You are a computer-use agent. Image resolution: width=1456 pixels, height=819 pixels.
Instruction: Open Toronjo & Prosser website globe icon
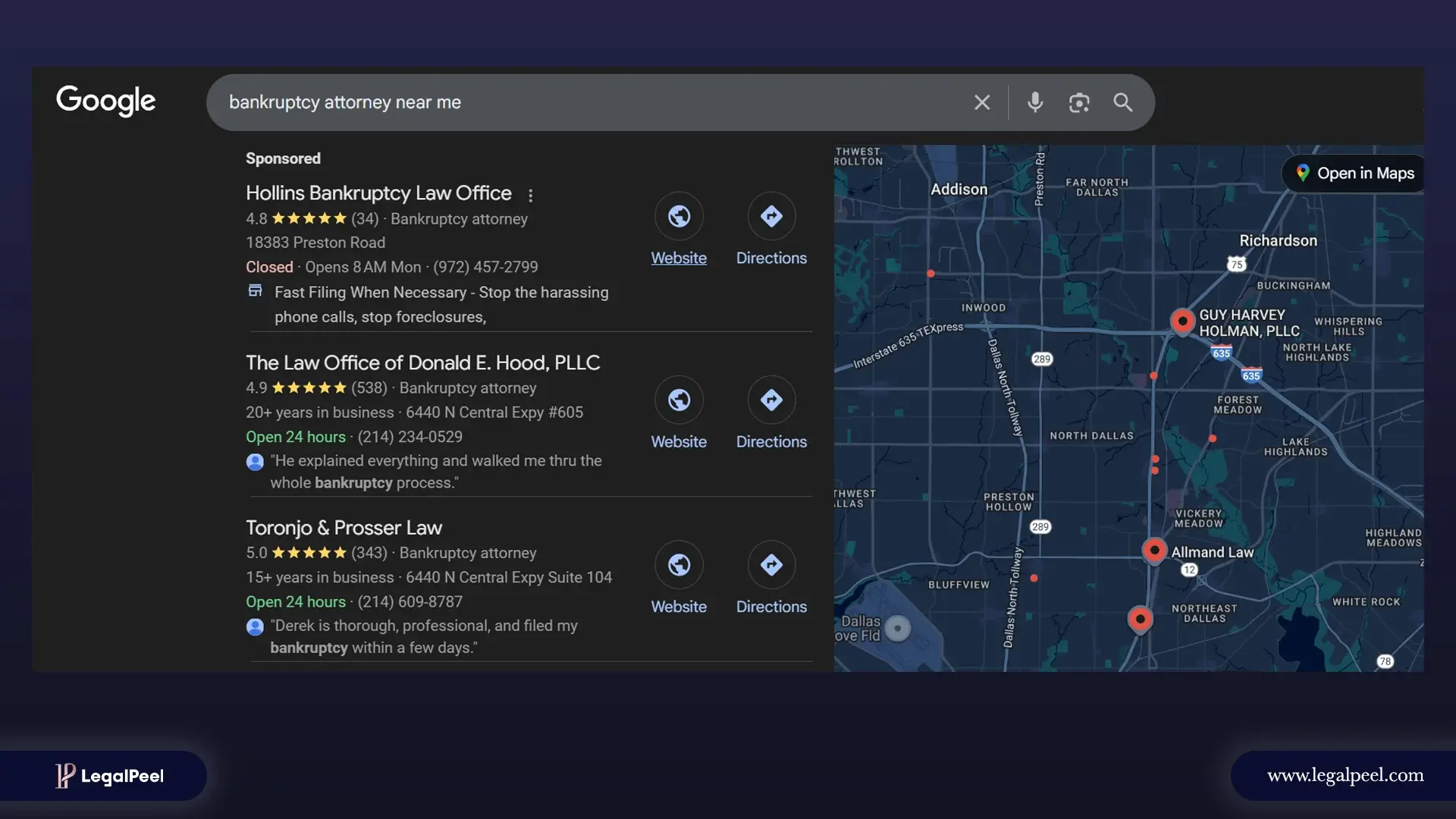(x=679, y=565)
